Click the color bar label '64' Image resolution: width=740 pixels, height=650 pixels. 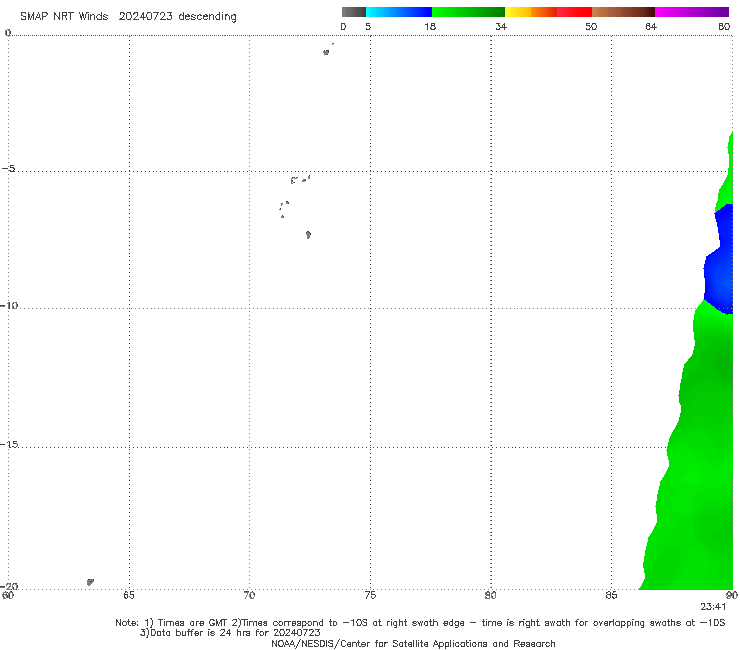pyautogui.click(x=651, y=26)
